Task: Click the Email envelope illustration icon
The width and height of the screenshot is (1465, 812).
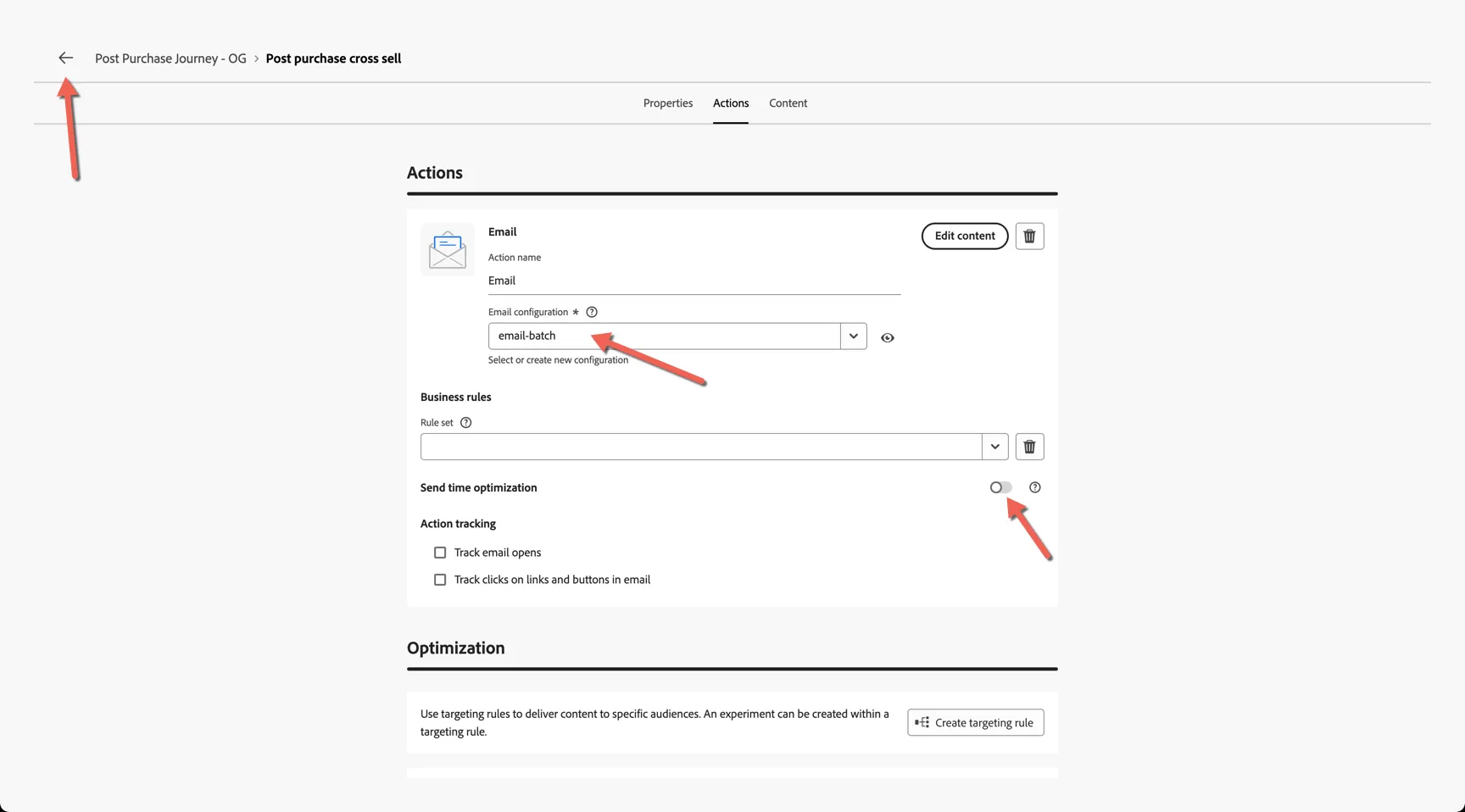Action: click(447, 249)
